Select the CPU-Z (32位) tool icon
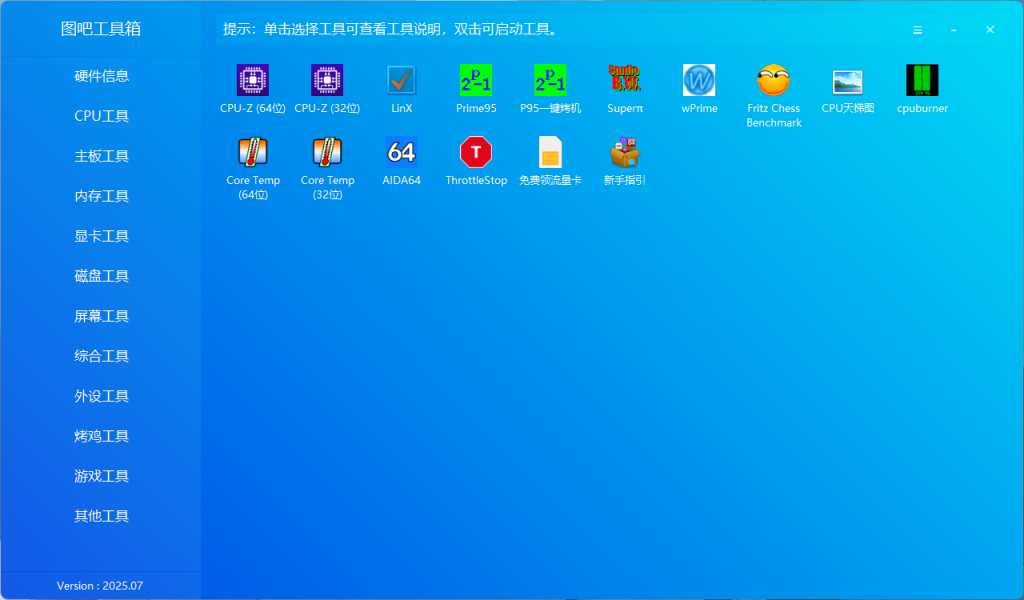Screen dimensions: 1024x600 tap(327, 80)
